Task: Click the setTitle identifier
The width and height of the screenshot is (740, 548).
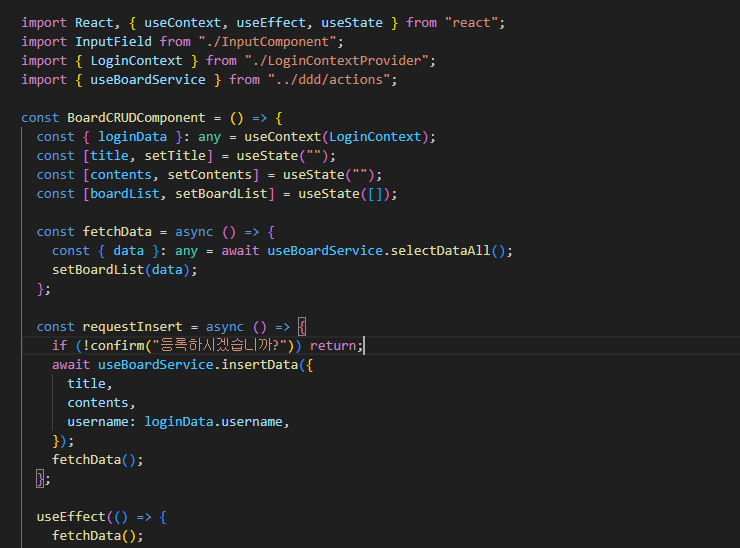Action: [175, 155]
